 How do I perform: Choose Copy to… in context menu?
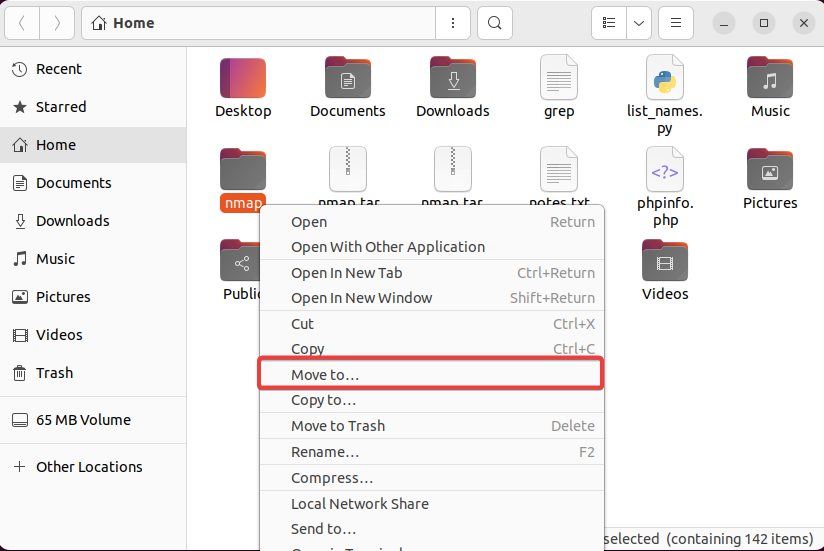(x=431, y=400)
